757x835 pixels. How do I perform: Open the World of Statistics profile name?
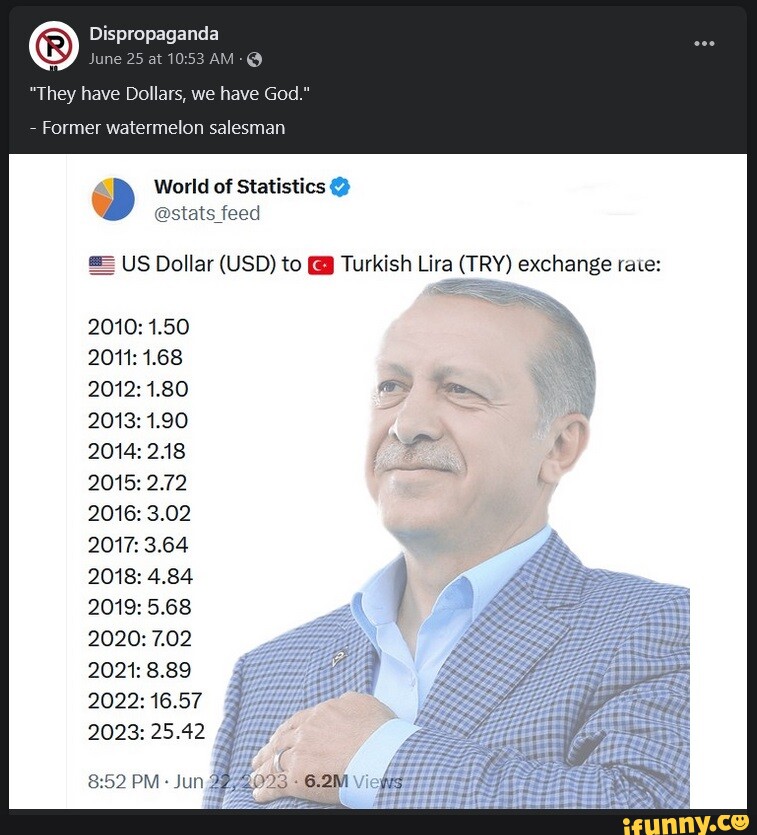coord(240,187)
